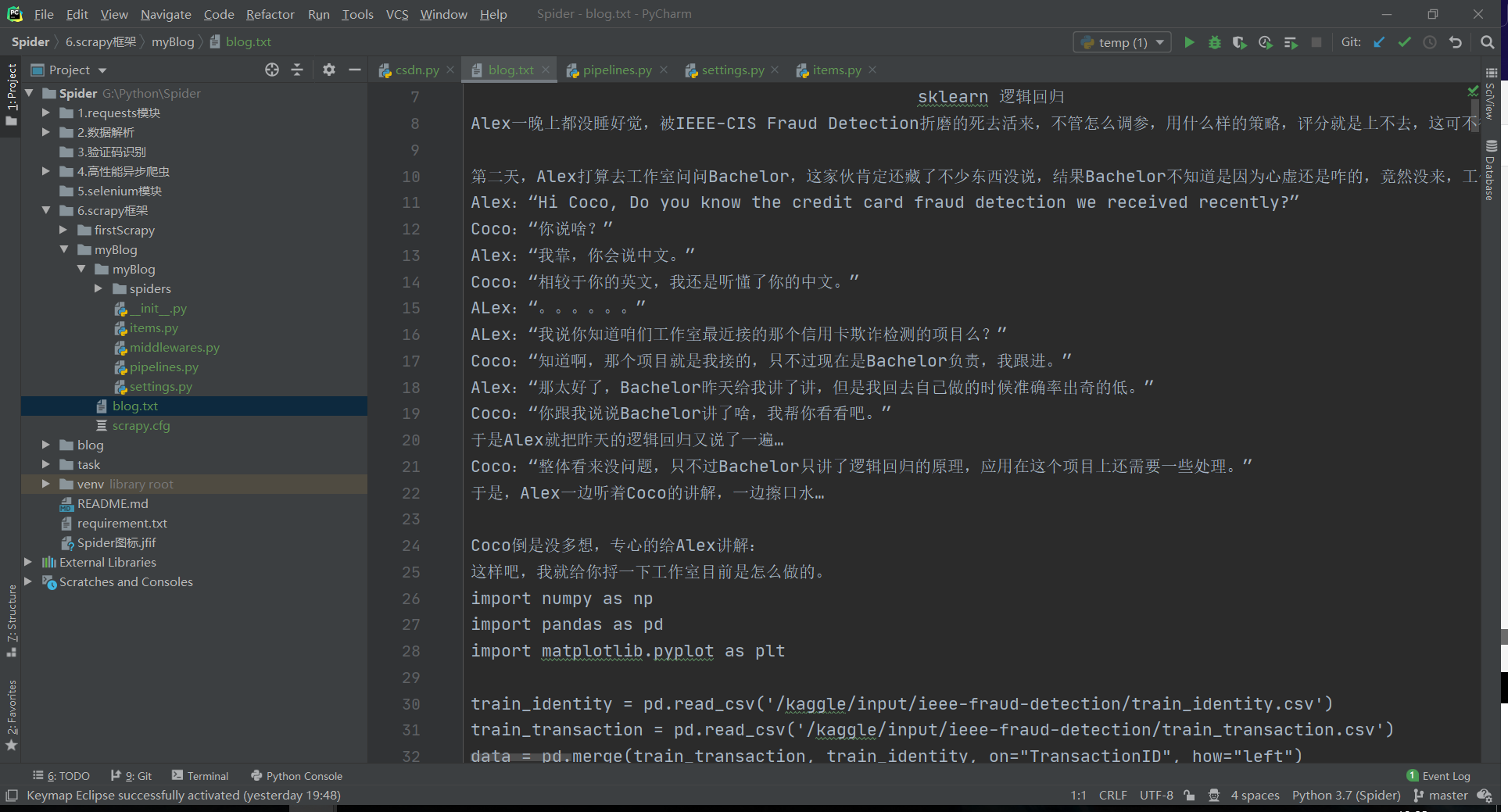Open Project panel settings gear
The image size is (1508, 812).
pos(329,70)
